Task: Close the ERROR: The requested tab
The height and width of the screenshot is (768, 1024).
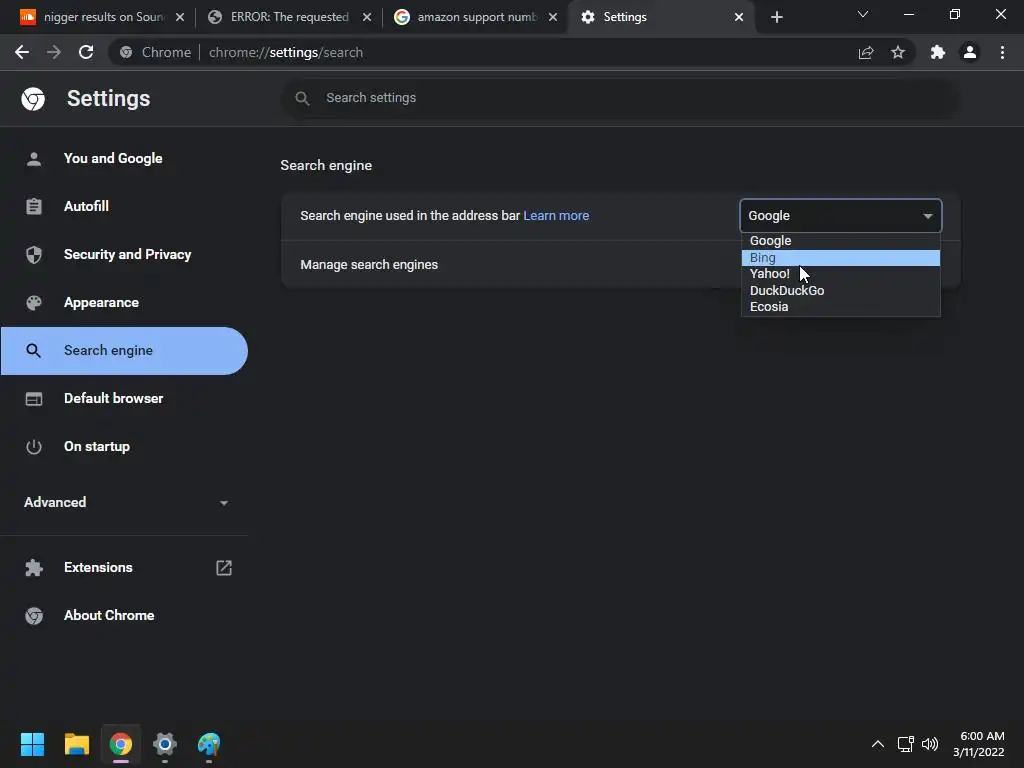Action: (x=367, y=17)
